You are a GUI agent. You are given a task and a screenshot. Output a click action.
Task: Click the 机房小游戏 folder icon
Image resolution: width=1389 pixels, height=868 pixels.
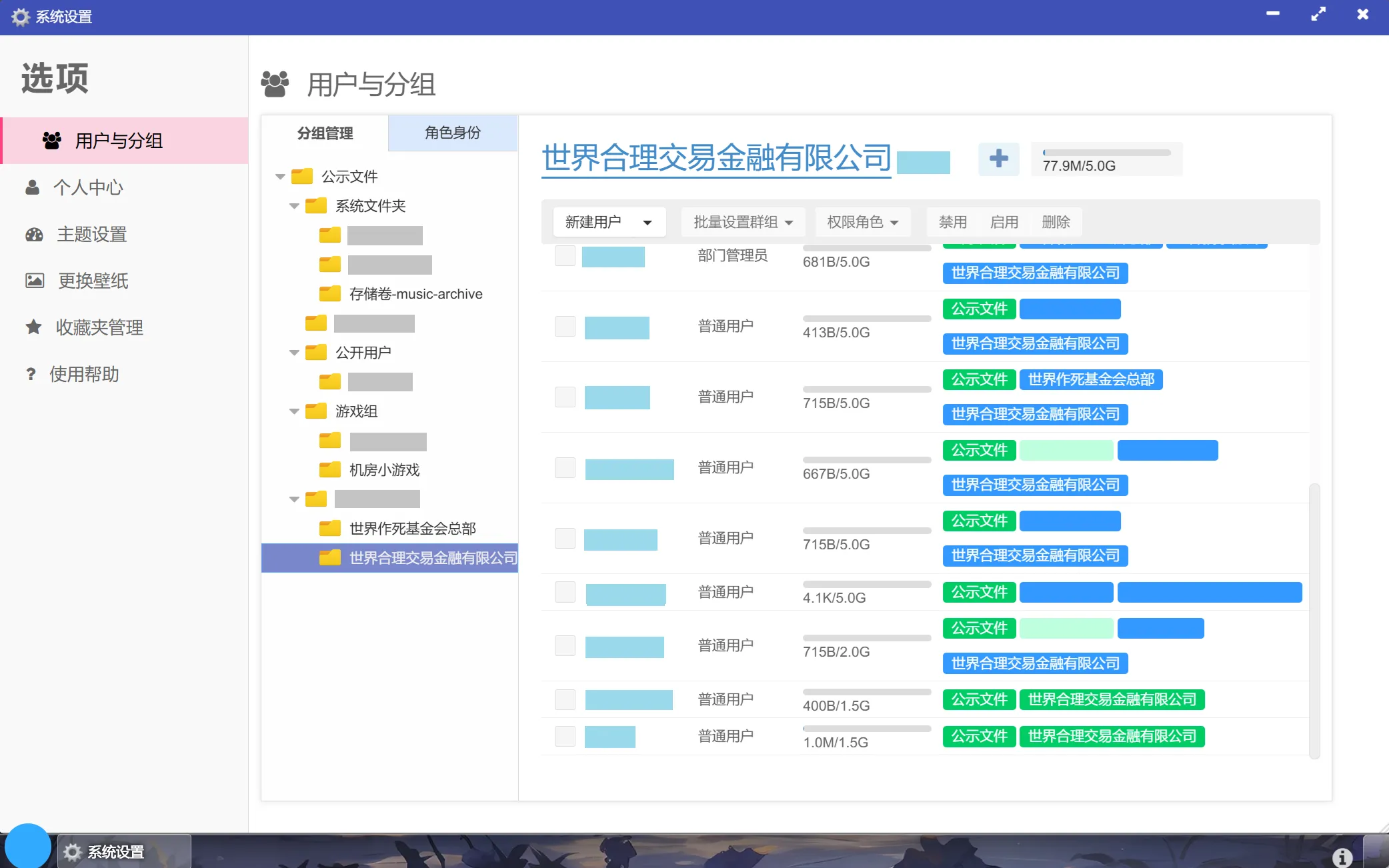[330, 469]
